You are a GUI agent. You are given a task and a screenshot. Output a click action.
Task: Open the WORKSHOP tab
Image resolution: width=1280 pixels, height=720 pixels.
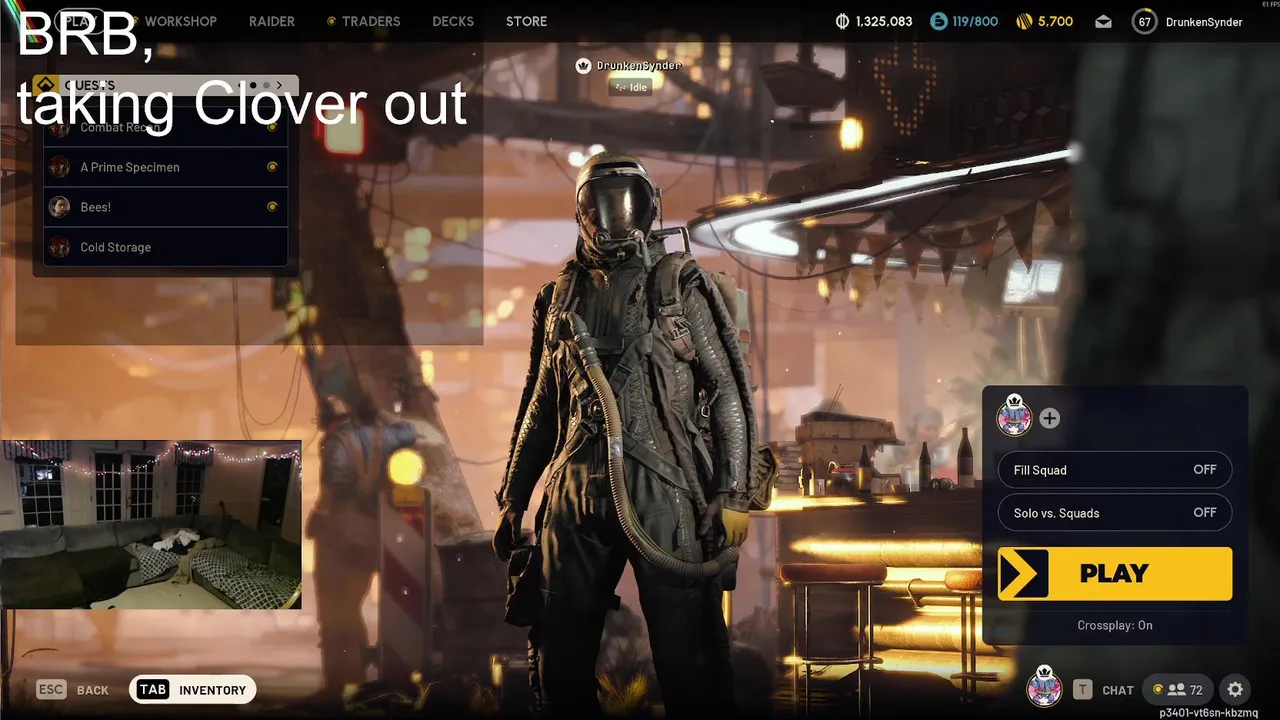[x=180, y=21]
